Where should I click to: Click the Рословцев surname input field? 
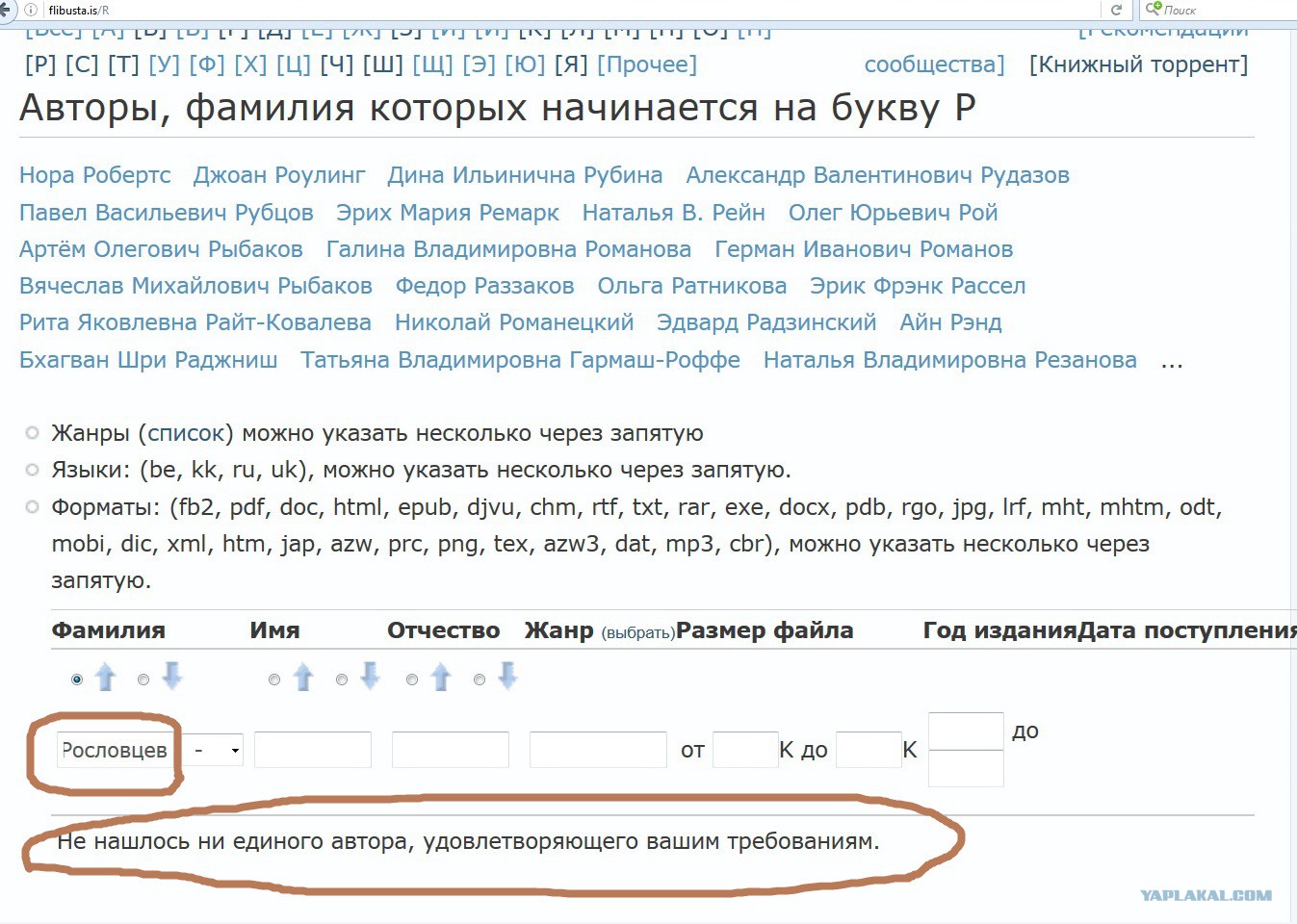click(x=115, y=750)
